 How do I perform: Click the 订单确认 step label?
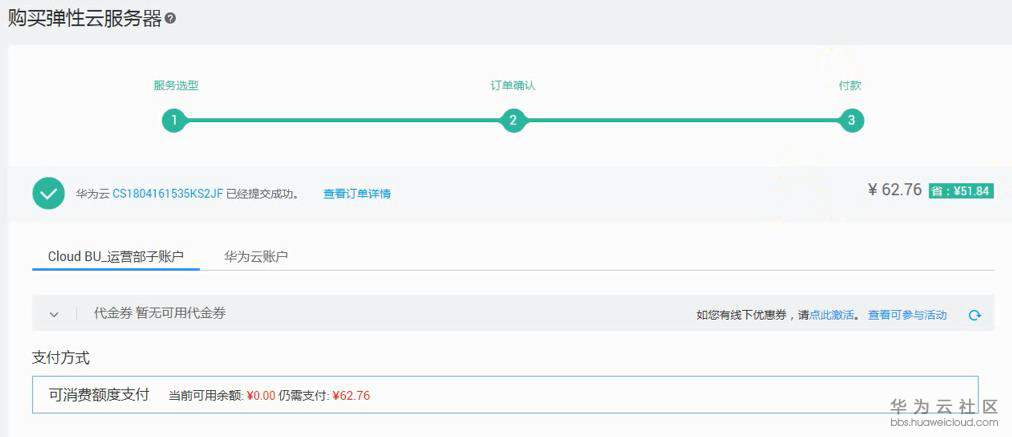pyautogui.click(x=513, y=86)
